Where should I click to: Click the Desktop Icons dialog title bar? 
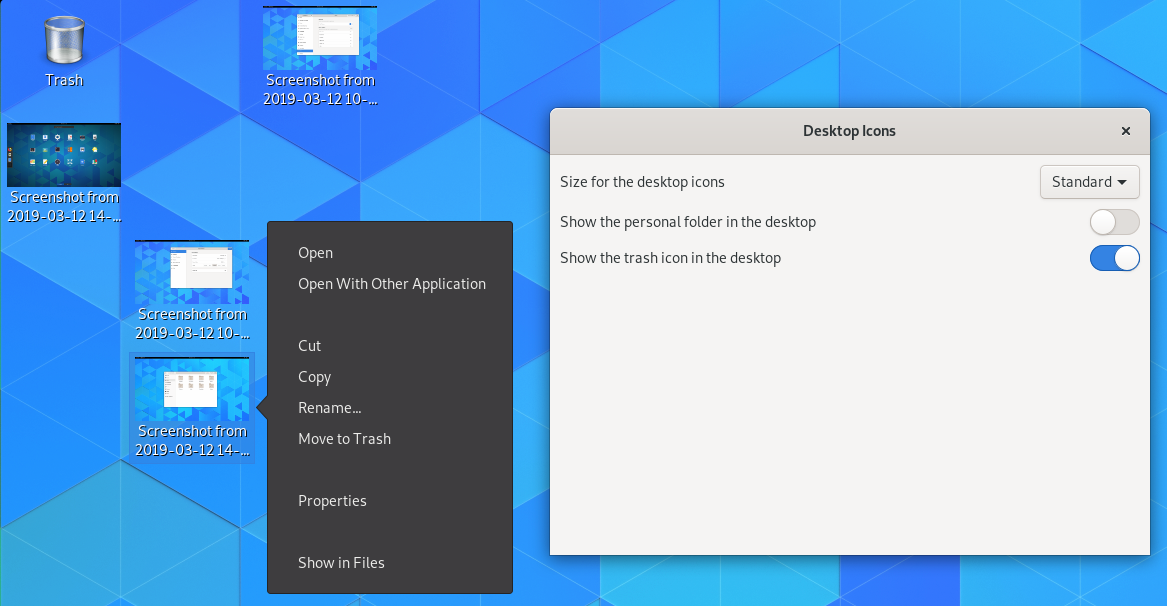coord(849,131)
